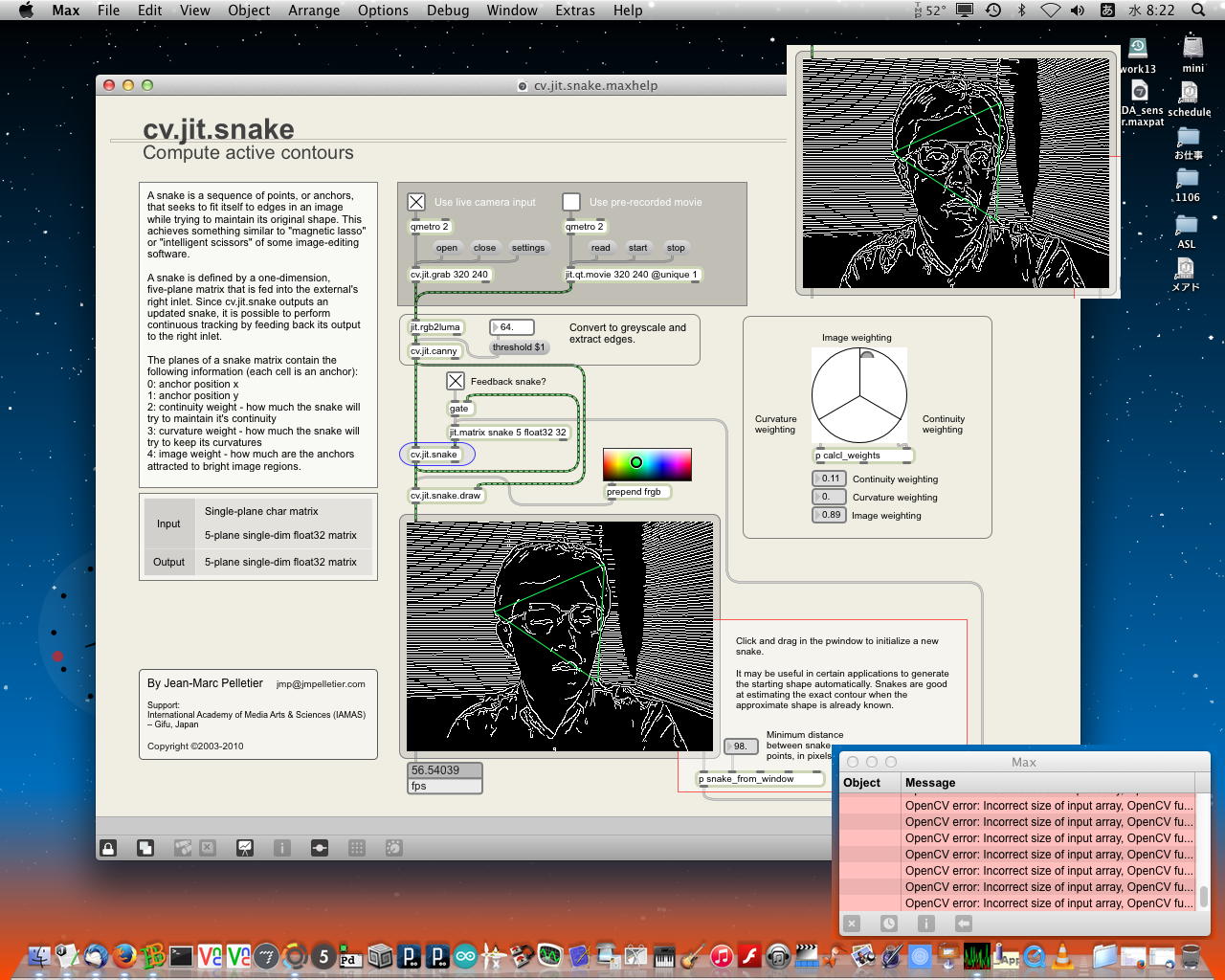Click the Continuity weighting 0.11 number box
Viewport: 1225px width, 980px height.
829,479
